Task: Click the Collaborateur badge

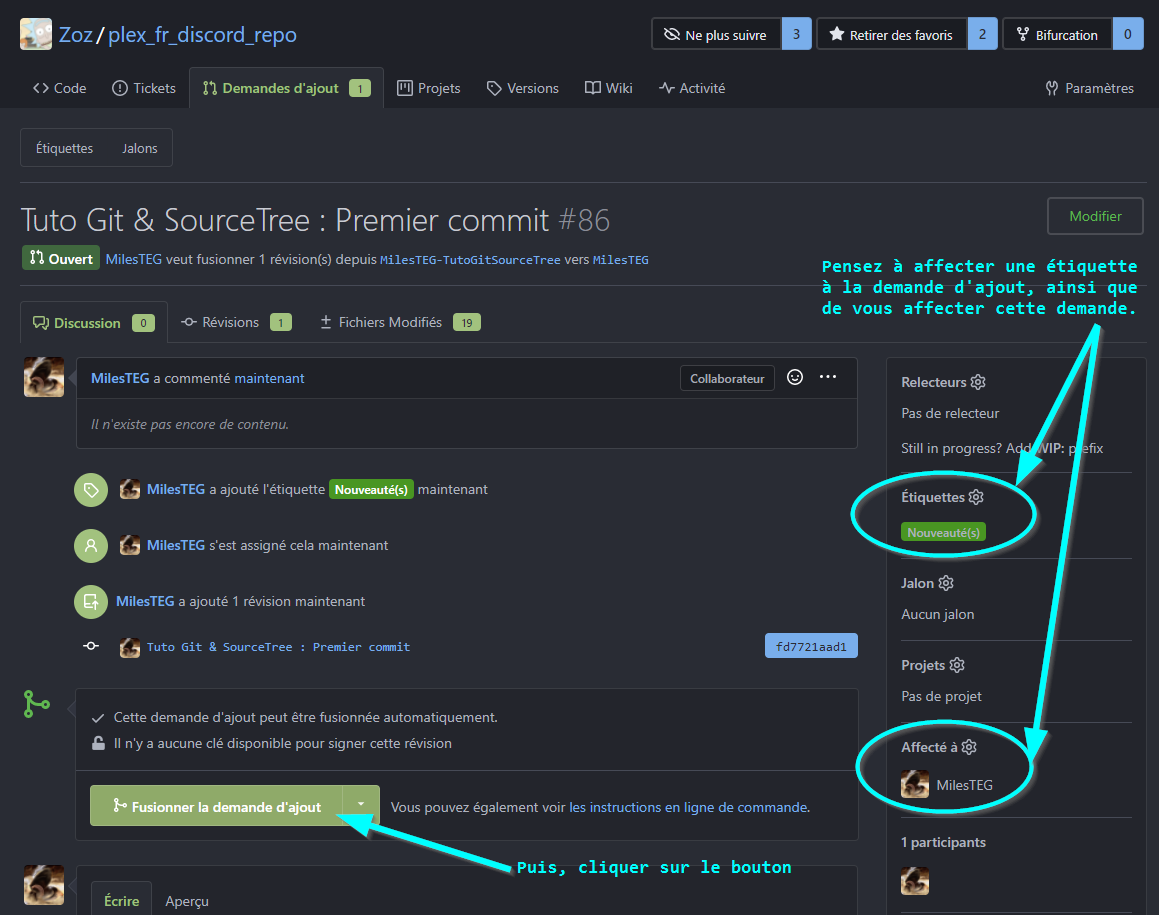Action: tap(727, 378)
